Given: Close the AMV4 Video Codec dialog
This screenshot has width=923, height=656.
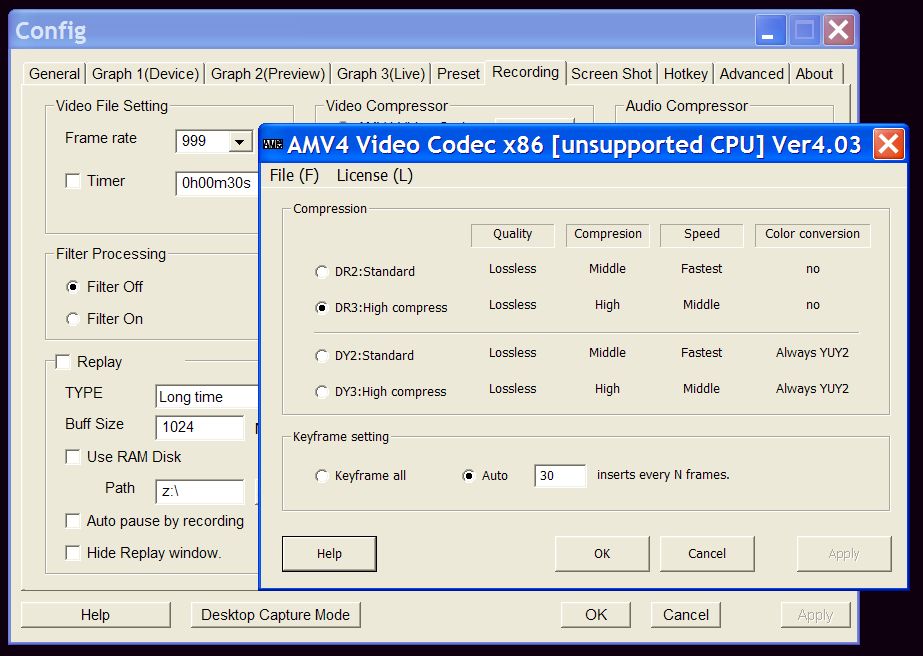Looking at the screenshot, I should coord(888,144).
